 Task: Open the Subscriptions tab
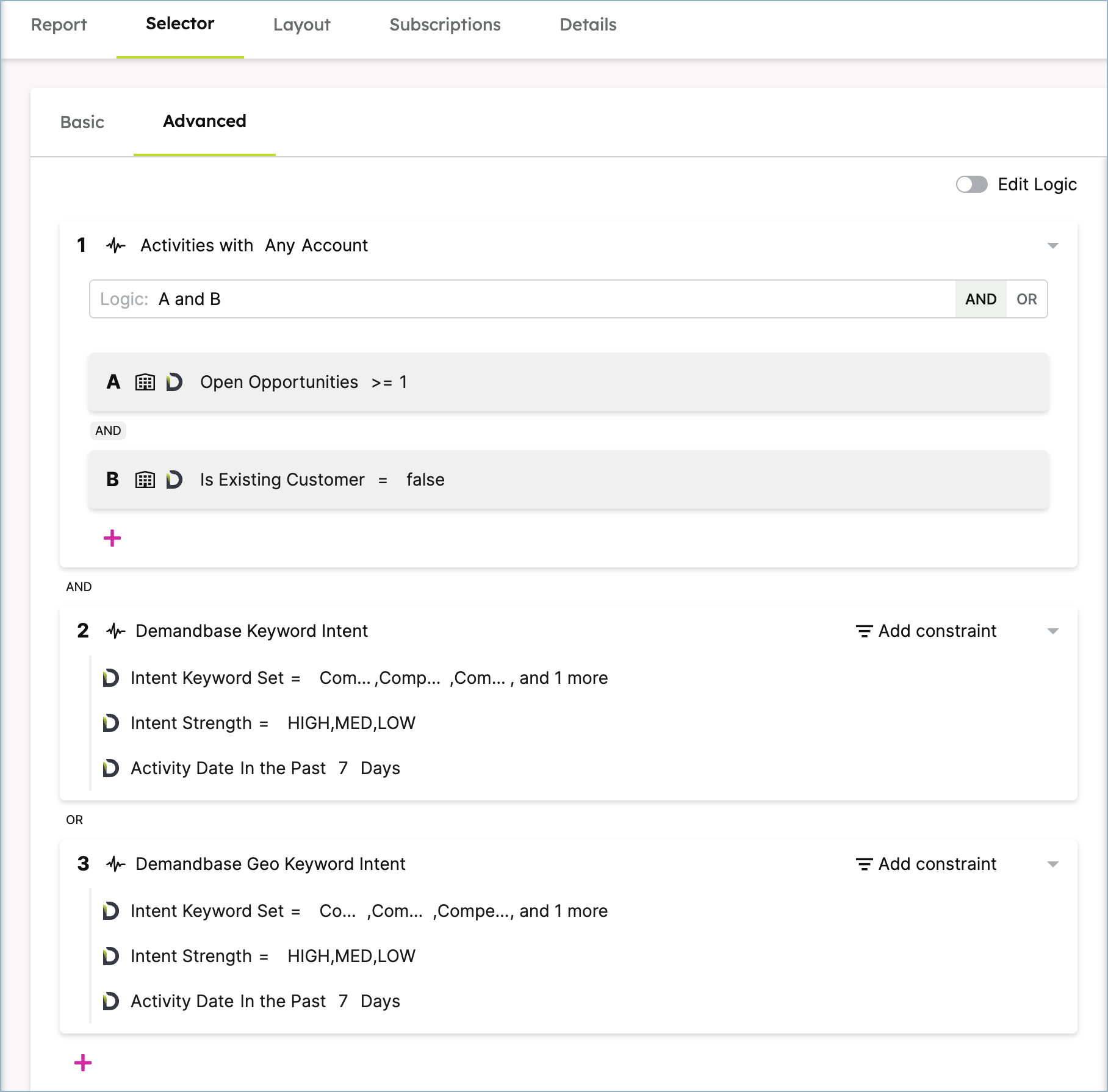point(445,25)
